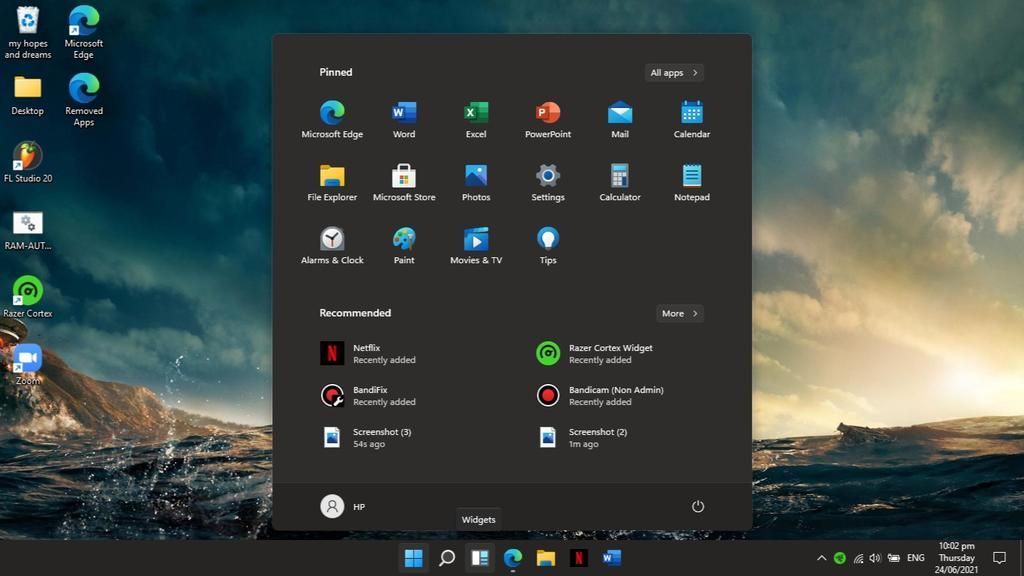Open the Razer Cortex tray icon
The image size is (1024, 576).
coord(840,558)
